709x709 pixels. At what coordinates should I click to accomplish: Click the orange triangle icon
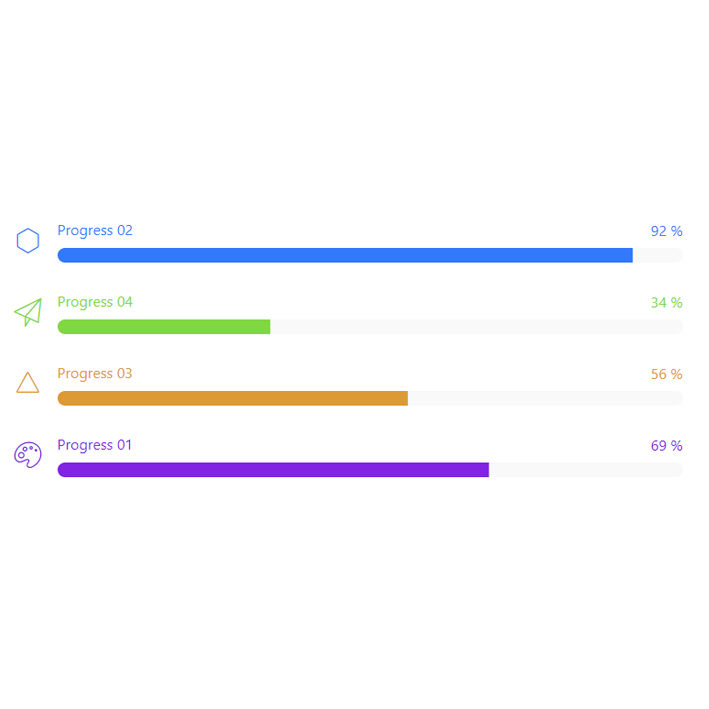28,383
